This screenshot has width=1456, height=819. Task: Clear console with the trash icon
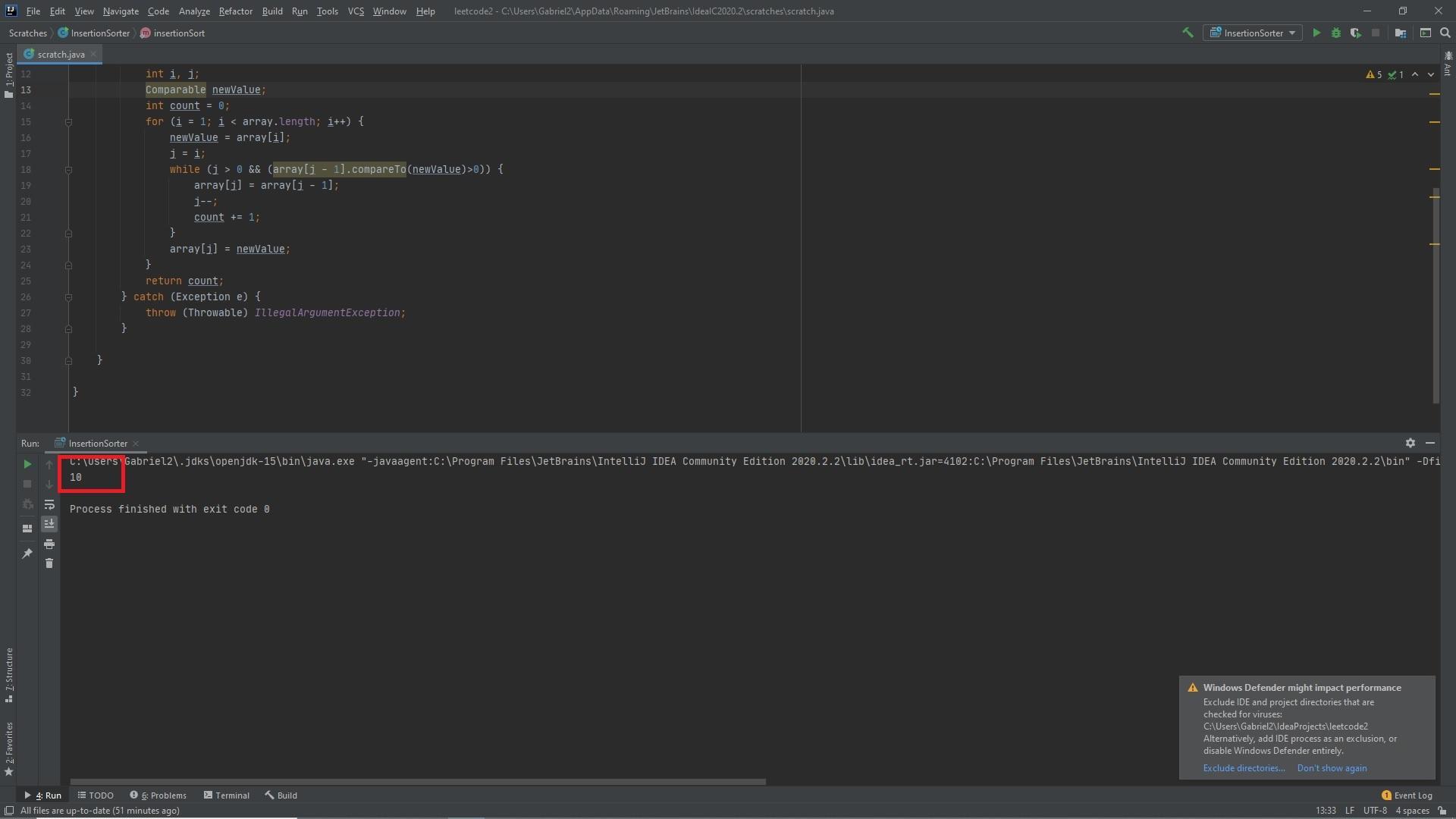(49, 563)
